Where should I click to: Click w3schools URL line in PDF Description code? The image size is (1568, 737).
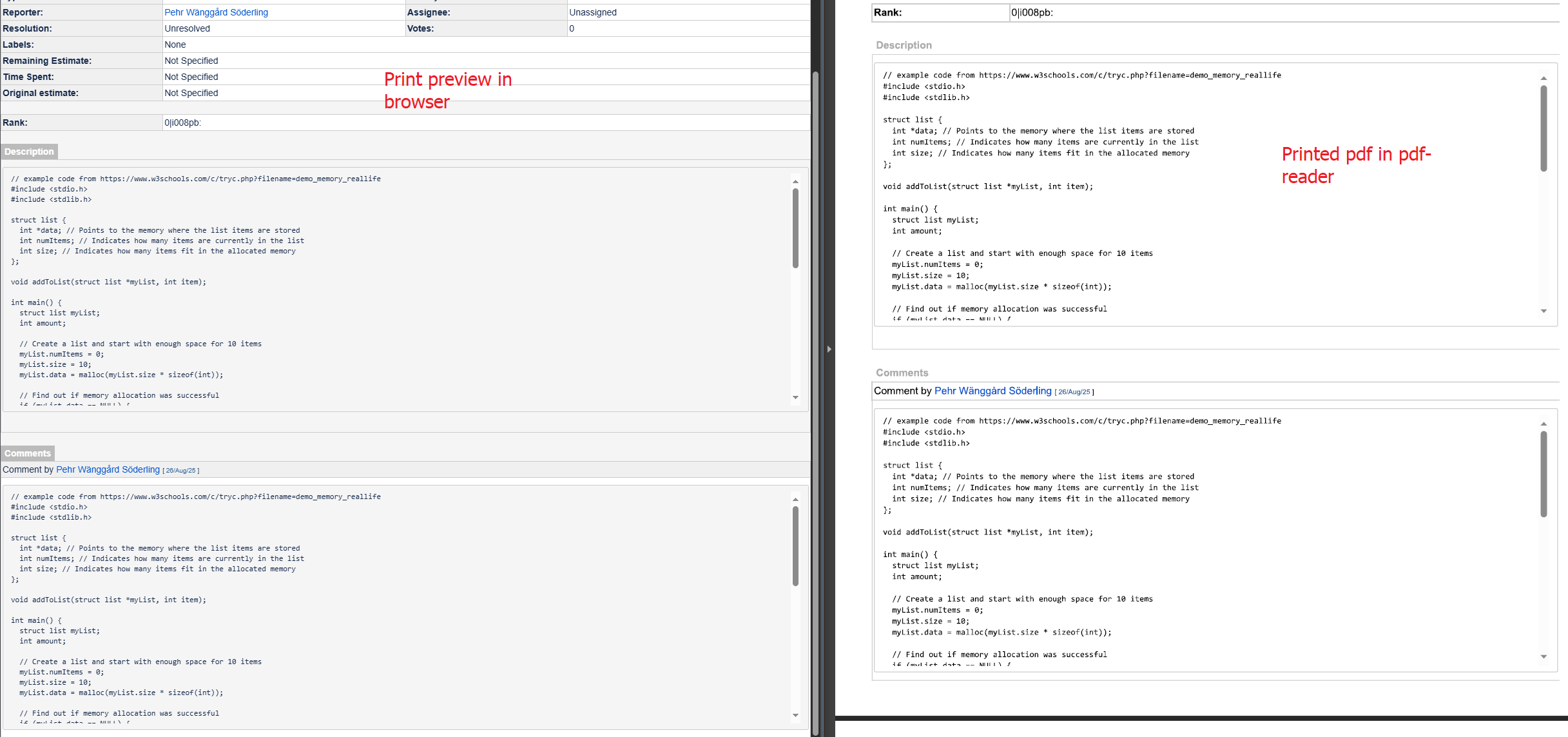(x=1082, y=75)
